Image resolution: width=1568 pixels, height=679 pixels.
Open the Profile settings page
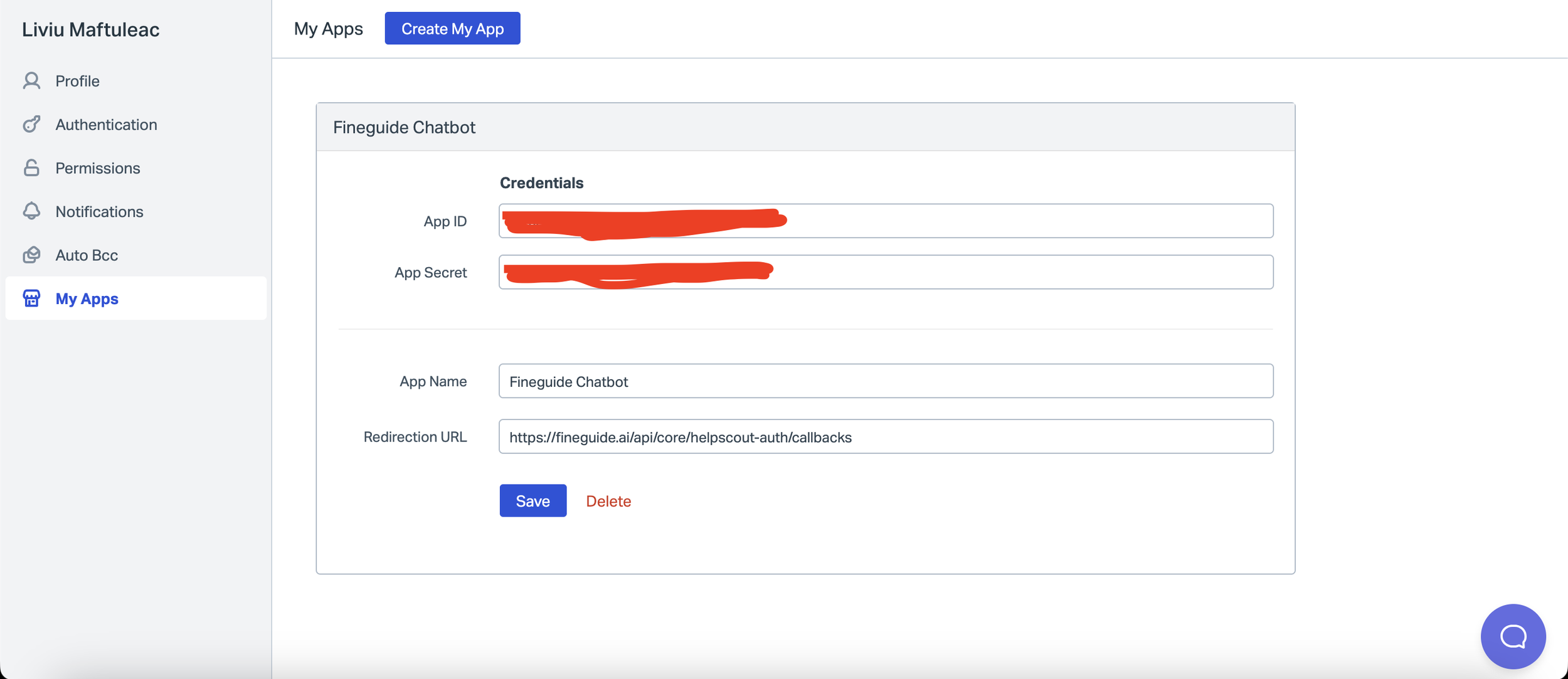[x=78, y=81]
